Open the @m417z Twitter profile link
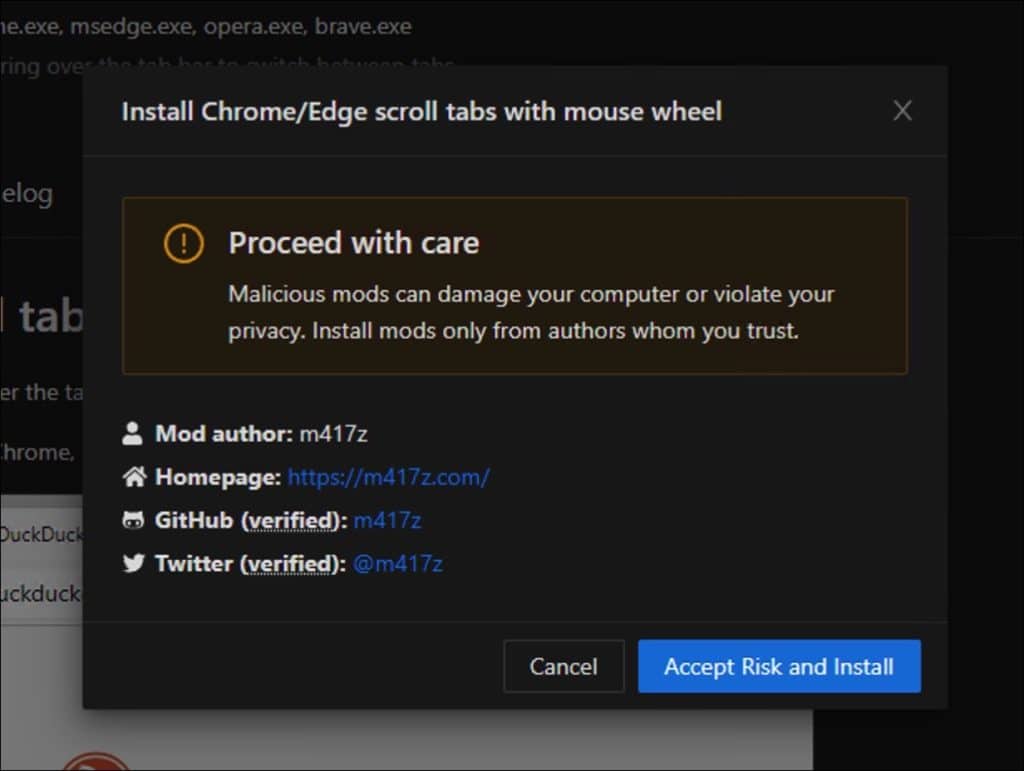 [x=398, y=563]
